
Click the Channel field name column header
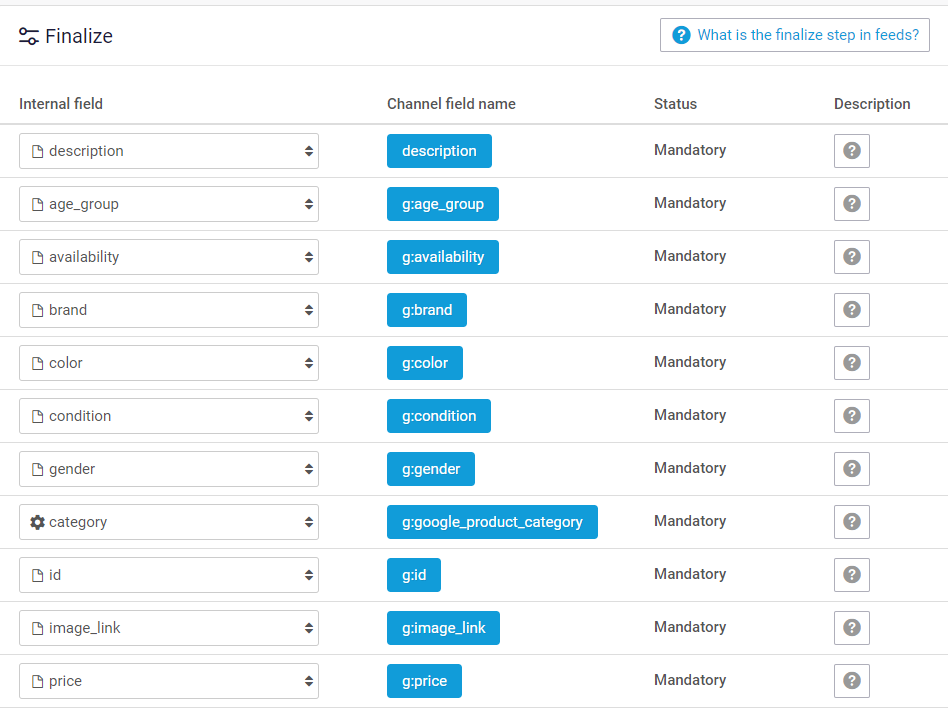coord(451,104)
